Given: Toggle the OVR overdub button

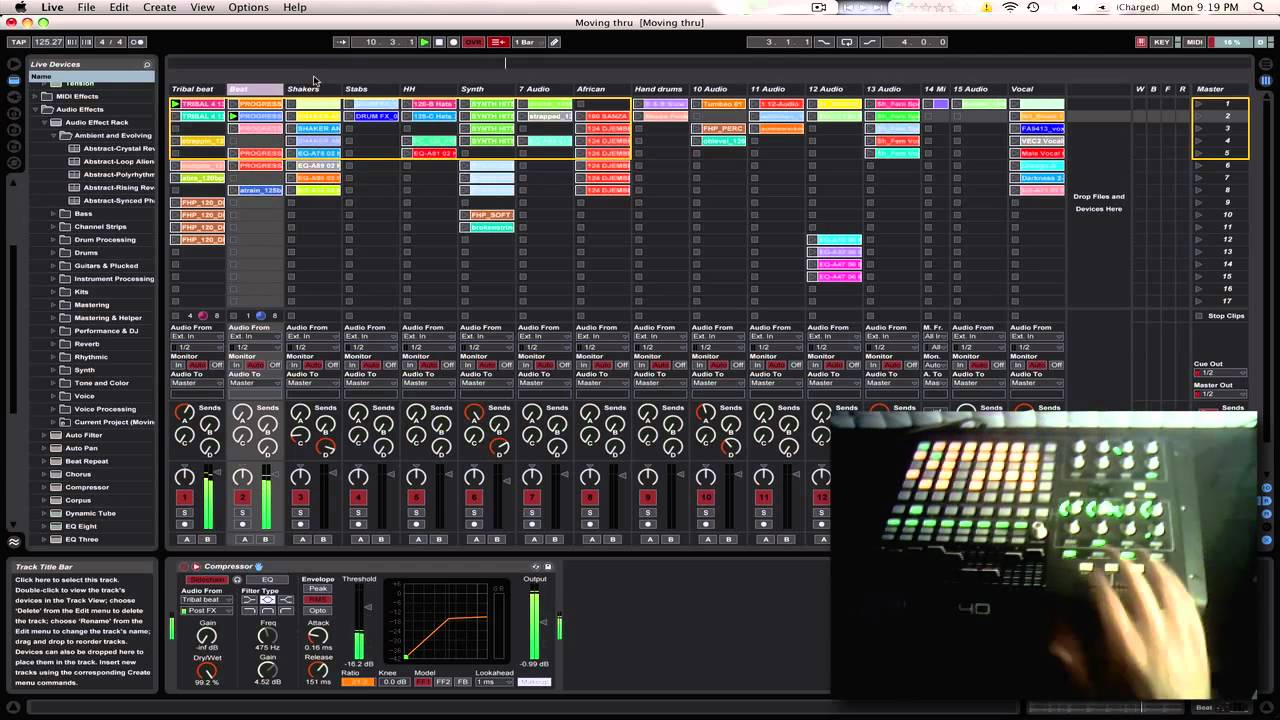Looking at the screenshot, I should tap(473, 42).
